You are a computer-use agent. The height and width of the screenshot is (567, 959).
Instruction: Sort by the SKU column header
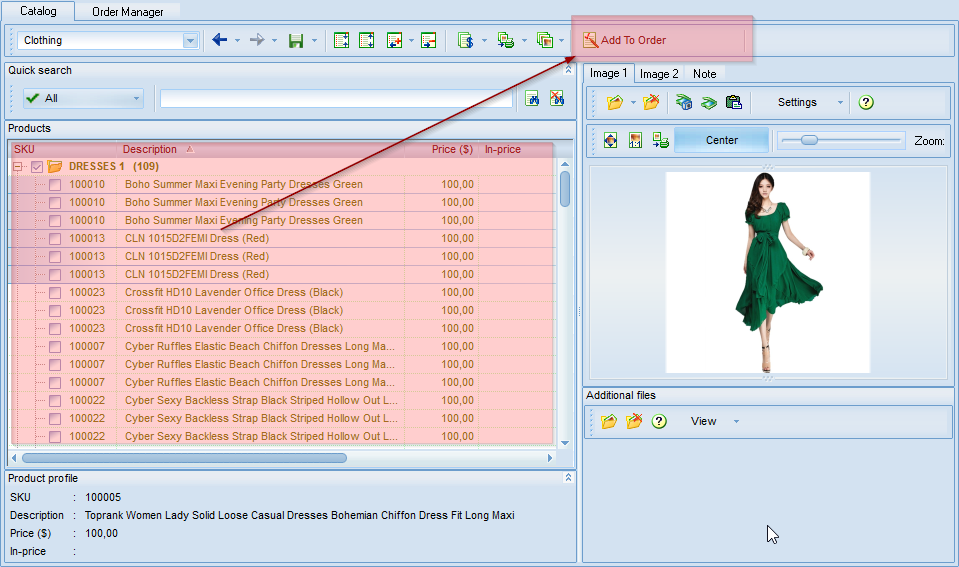[x=64, y=149]
